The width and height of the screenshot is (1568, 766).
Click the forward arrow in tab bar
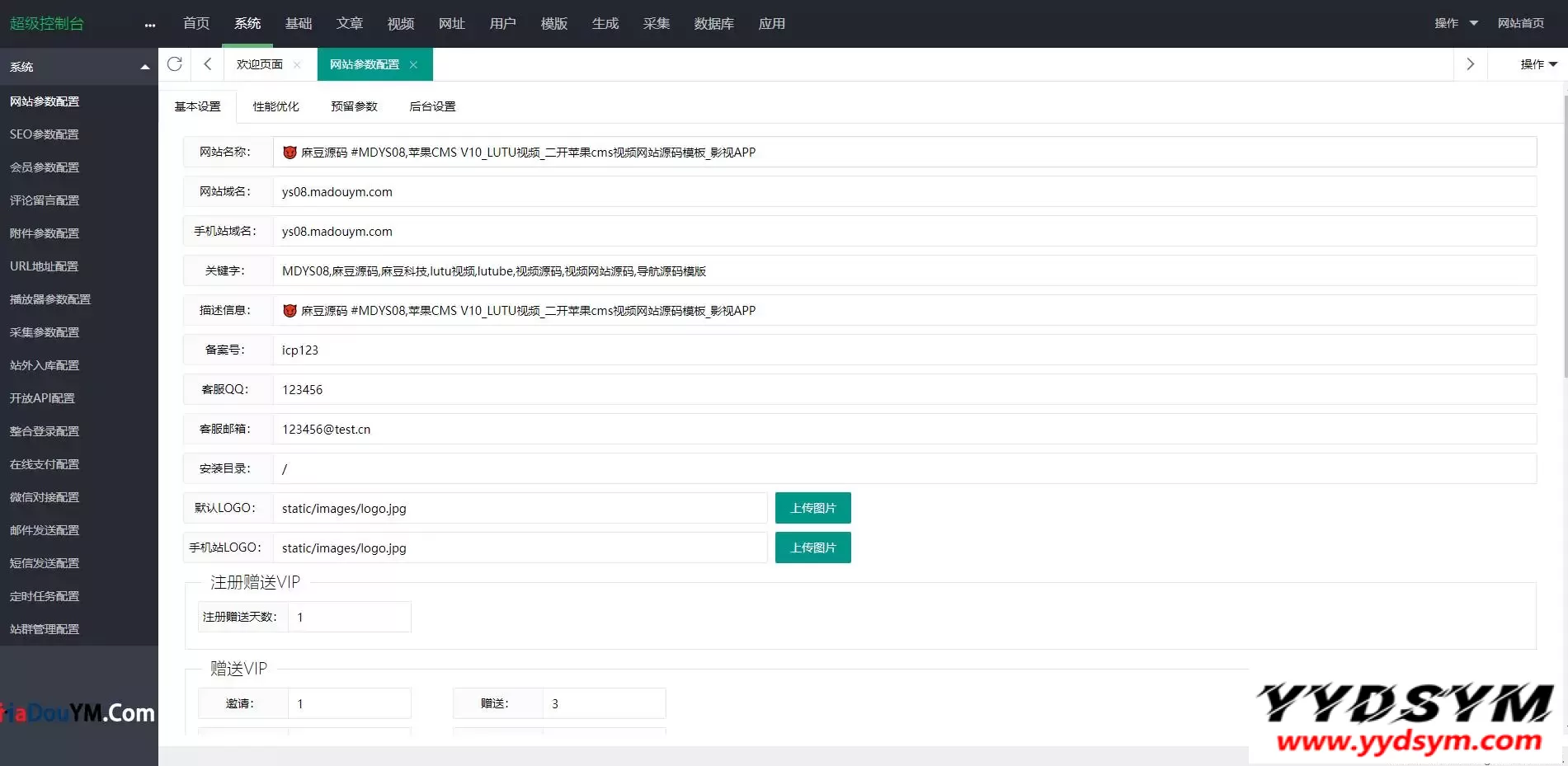(x=1470, y=64)
